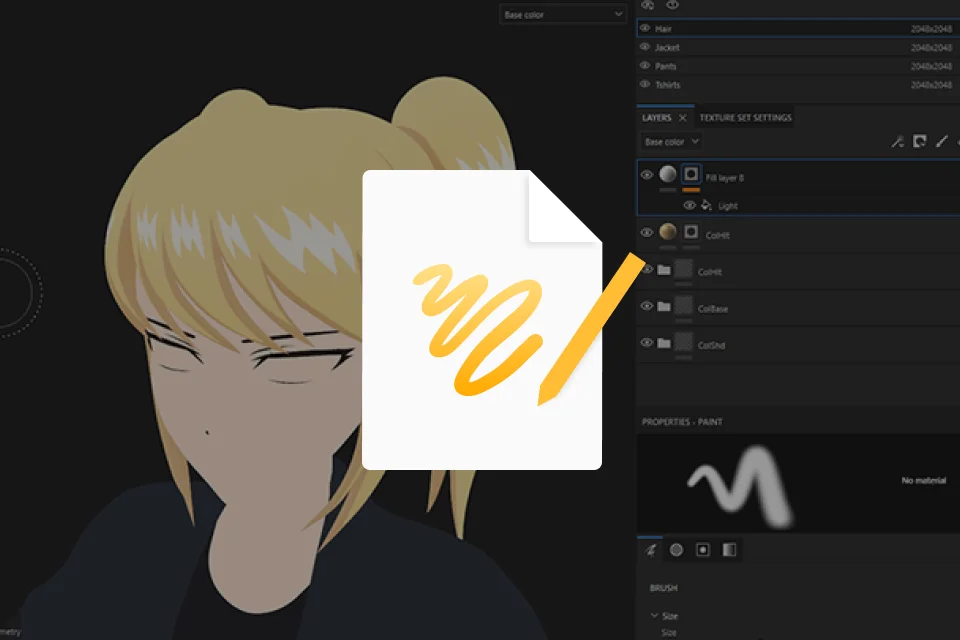Screen dimensions: 960x640
Task: Click the folder icon of the ColHlt group
Action: point(664,270)
